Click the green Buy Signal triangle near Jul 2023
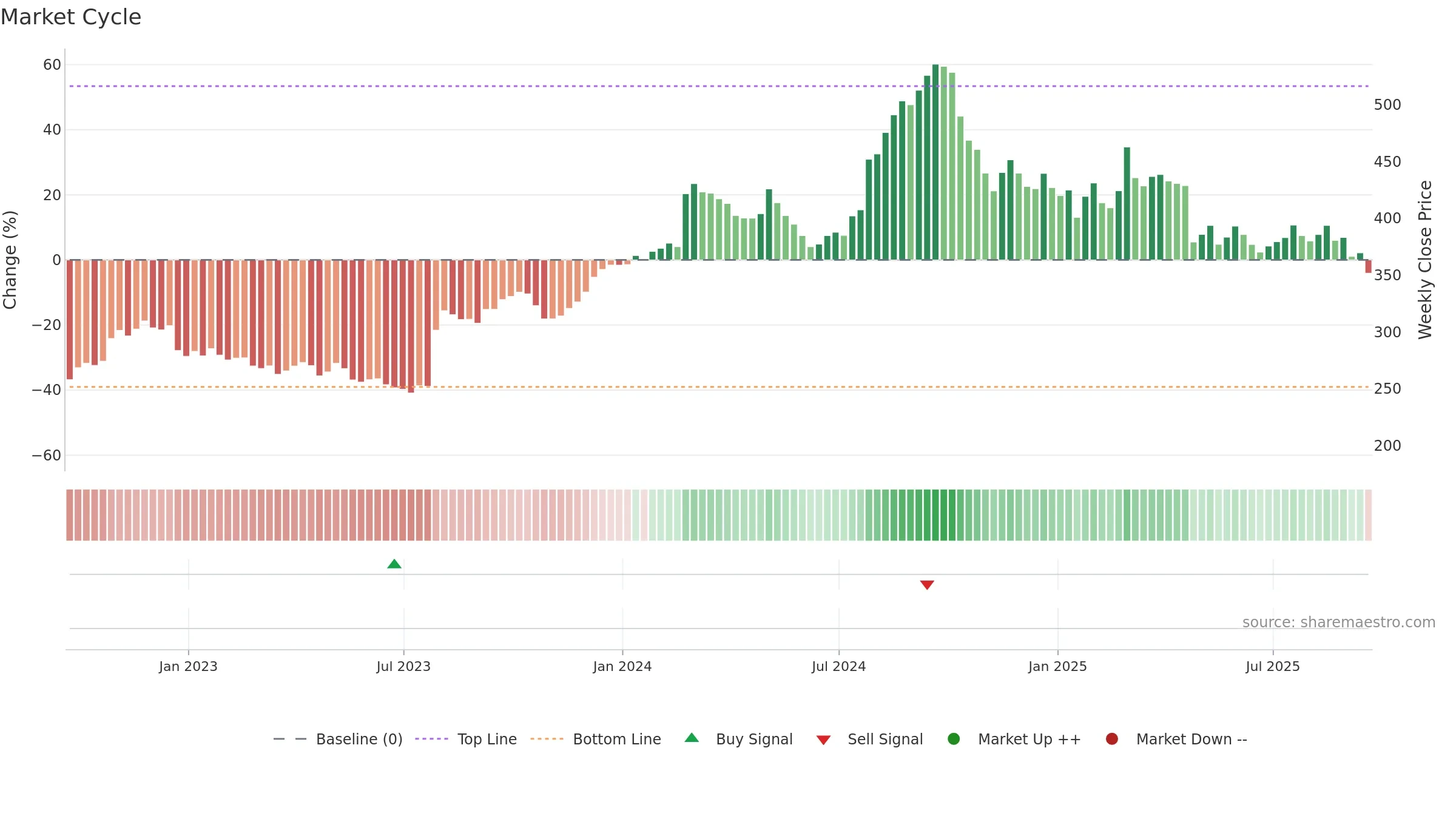This screenshot has height=819, width=1456. point(394,564)
